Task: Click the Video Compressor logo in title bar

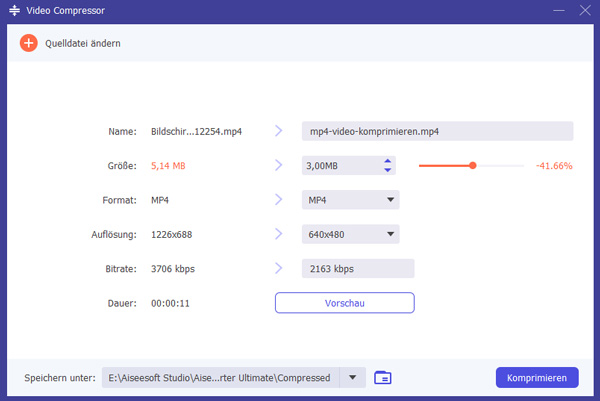Action: (15, 11)
